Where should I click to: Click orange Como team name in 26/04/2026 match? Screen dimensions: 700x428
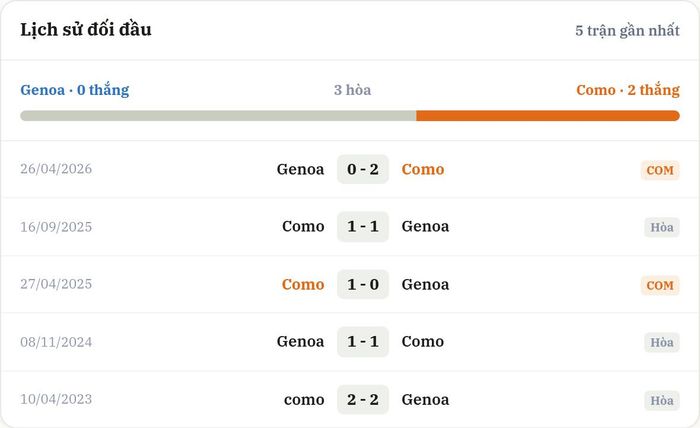click(423, 169)
